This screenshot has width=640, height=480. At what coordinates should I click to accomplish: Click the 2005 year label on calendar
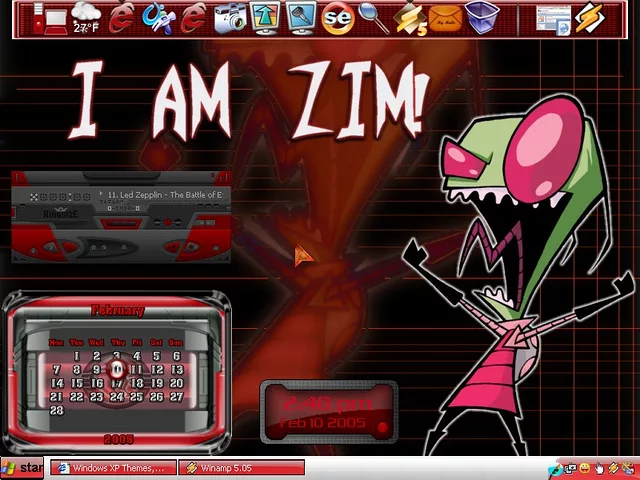[x=118, y=439]
